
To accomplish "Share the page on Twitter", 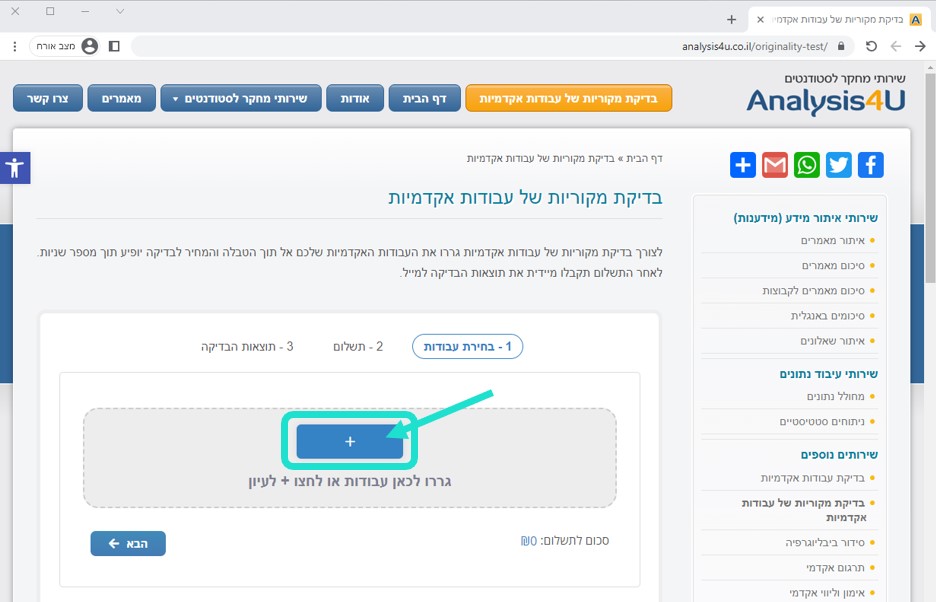I will [x=839, y=165].
